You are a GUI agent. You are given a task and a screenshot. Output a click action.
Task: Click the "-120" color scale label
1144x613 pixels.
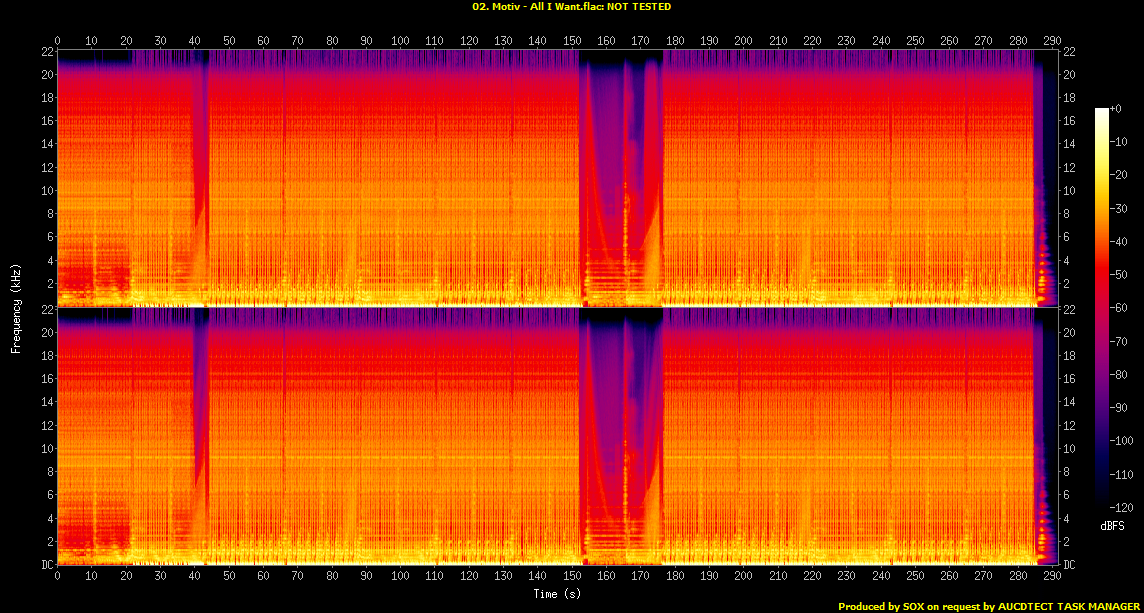click(x=1121, y=506)
